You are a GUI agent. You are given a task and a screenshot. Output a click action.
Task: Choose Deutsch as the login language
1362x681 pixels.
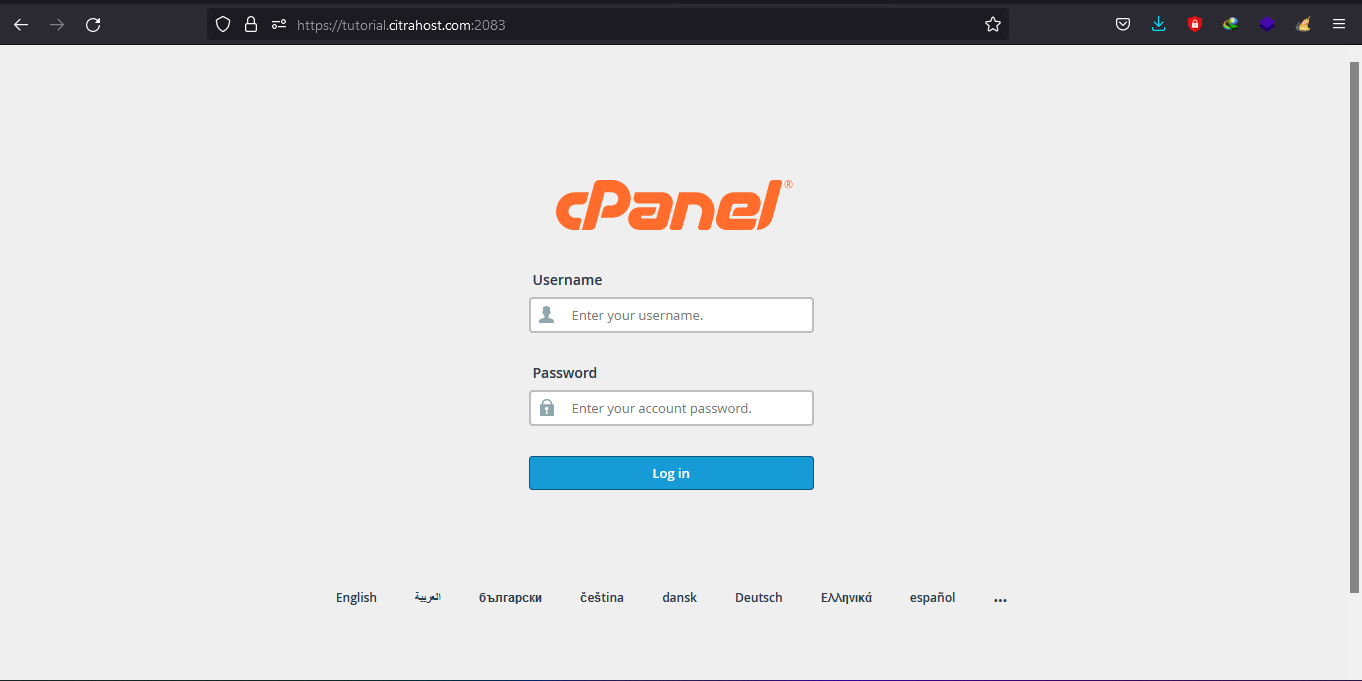tap(759, 598)
